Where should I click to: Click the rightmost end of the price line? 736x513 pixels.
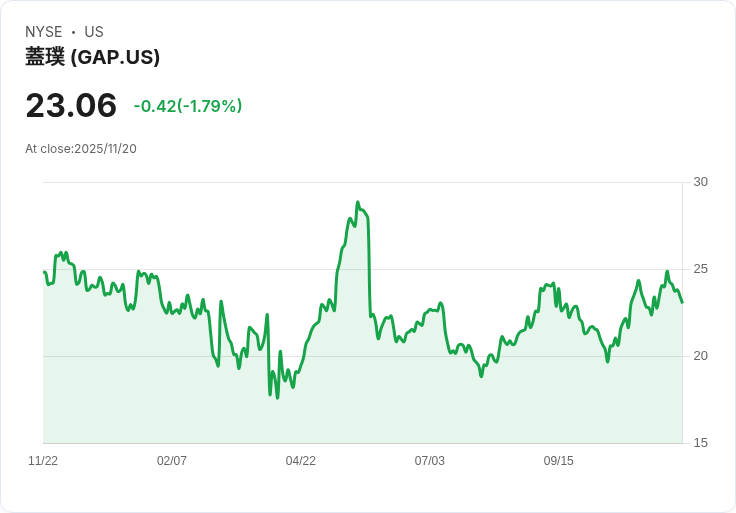pyautogui.click(x=682, y=302)
